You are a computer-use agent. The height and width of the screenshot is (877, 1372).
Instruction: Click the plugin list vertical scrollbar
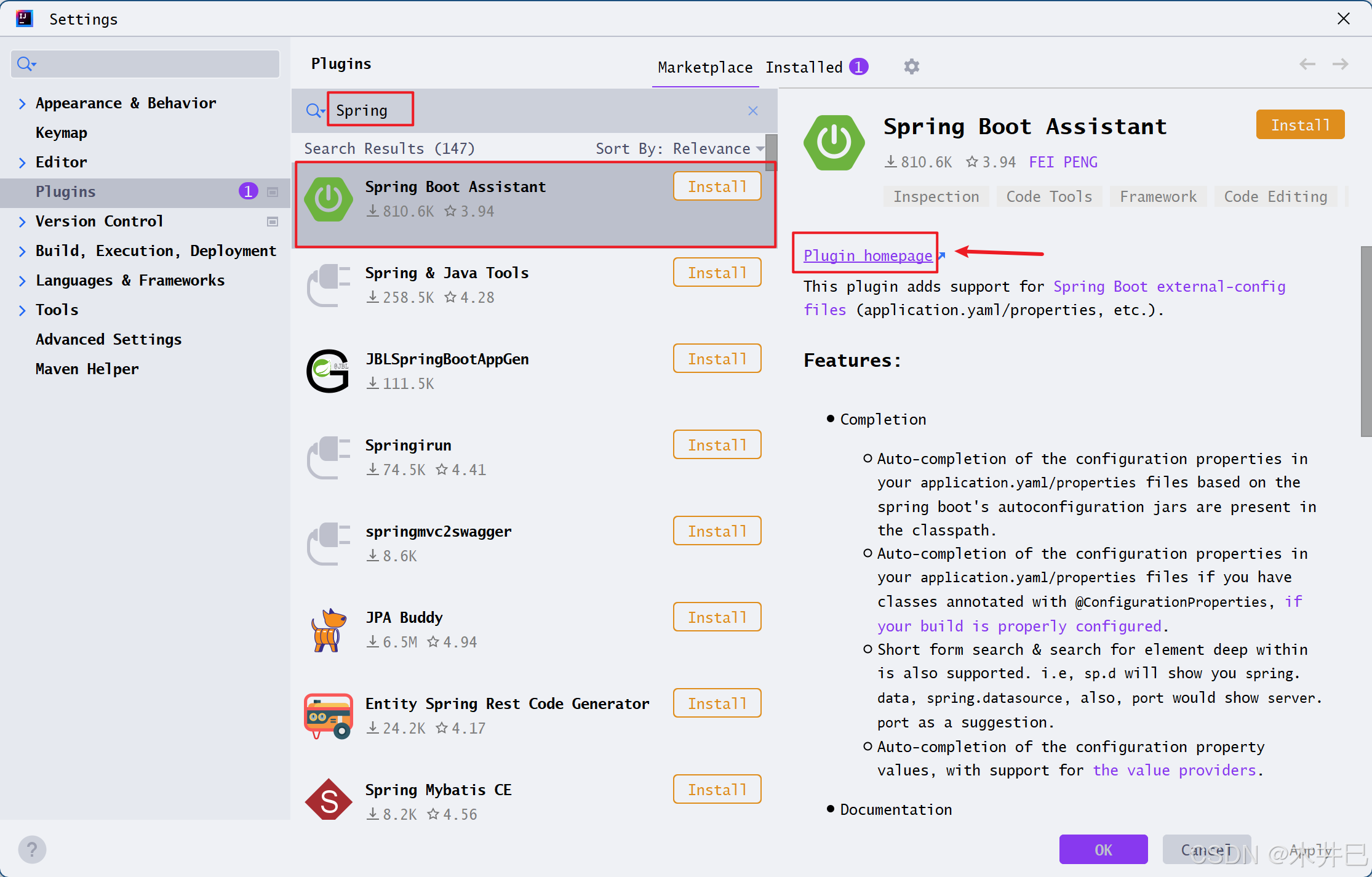(770, 153)
